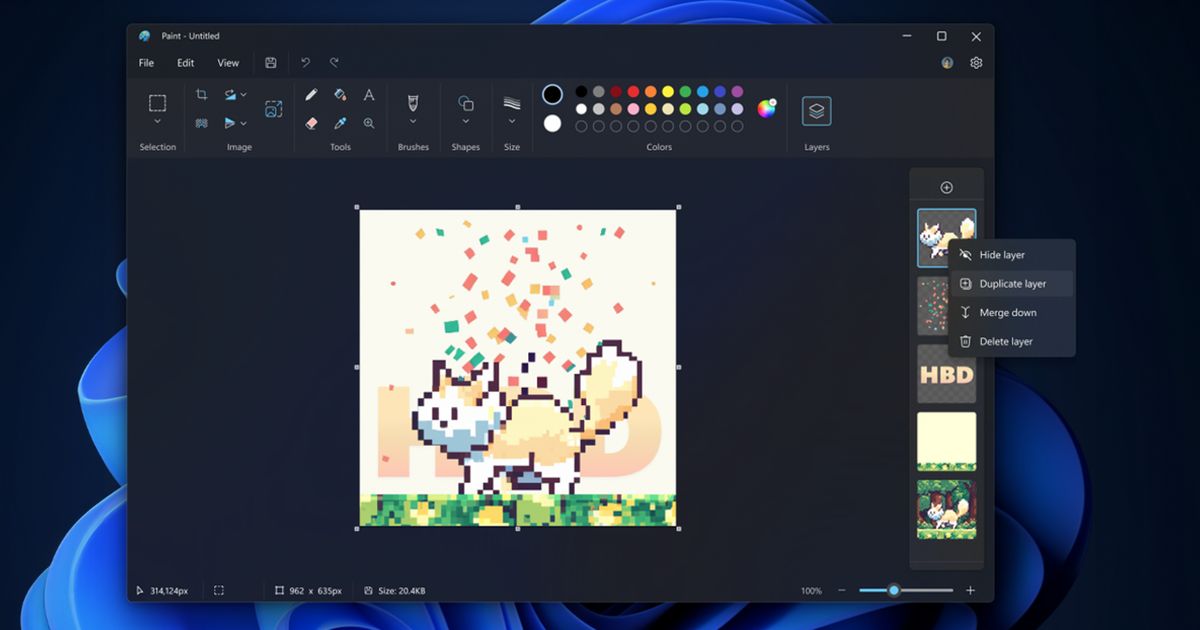Choose Delete layer from context menu
This screenshot has height=630, width=1200.
1011,342
